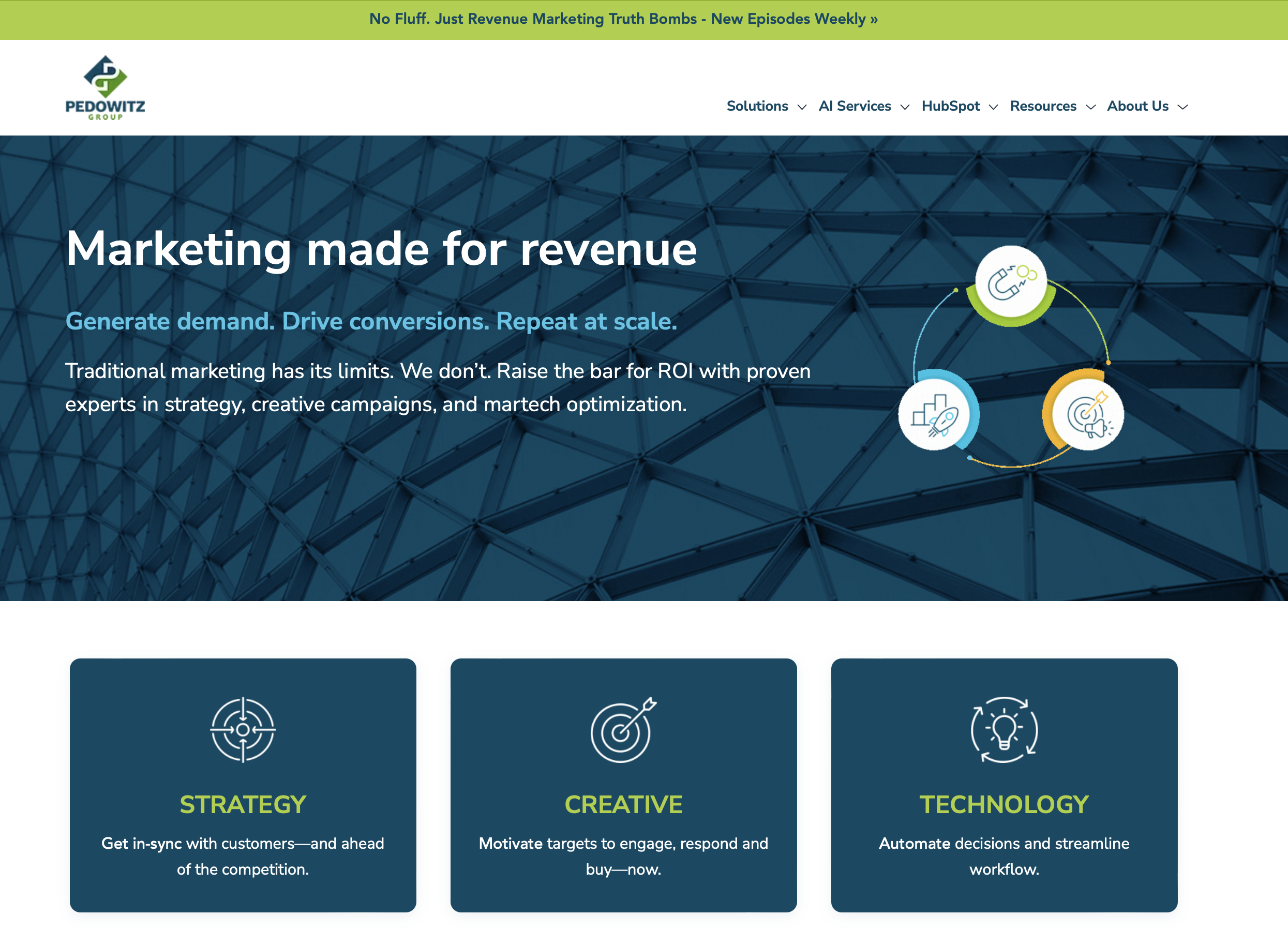This screenshot has width=1288, height=930.
Task: Click the rocket and buildings icon circle
Action: coord(934,415)
